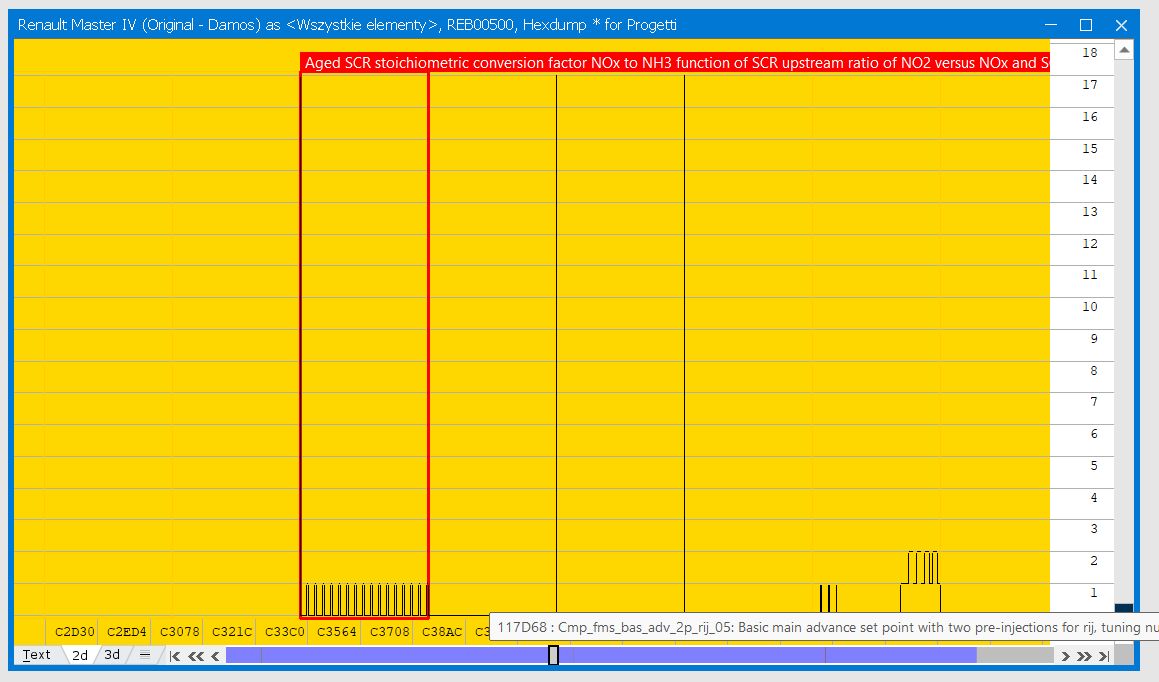1159x682 pixels.
Task: Step left with the single-left arrow
Action: pos(215,655)
